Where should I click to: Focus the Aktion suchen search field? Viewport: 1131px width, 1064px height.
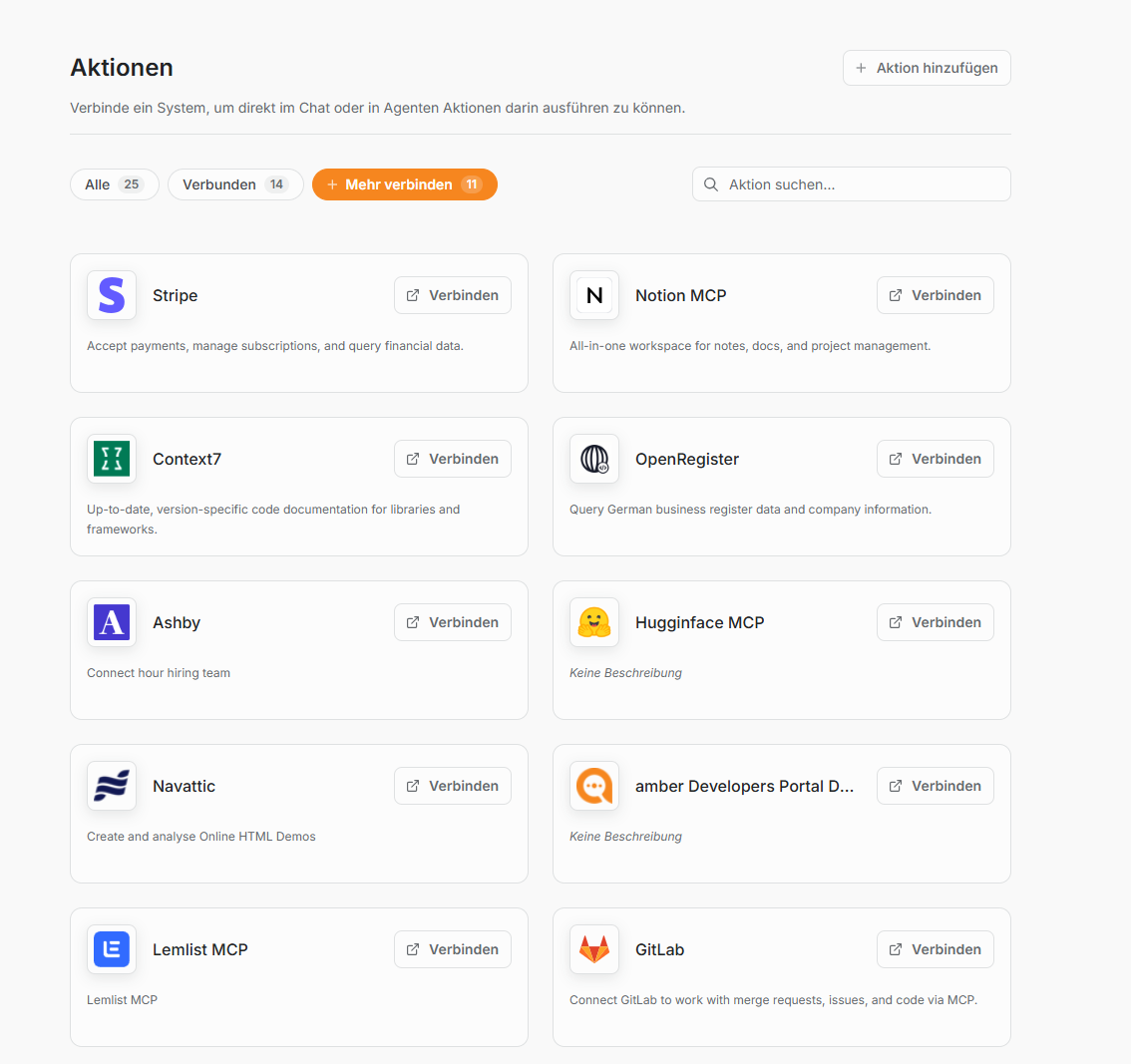pos(851,184)
